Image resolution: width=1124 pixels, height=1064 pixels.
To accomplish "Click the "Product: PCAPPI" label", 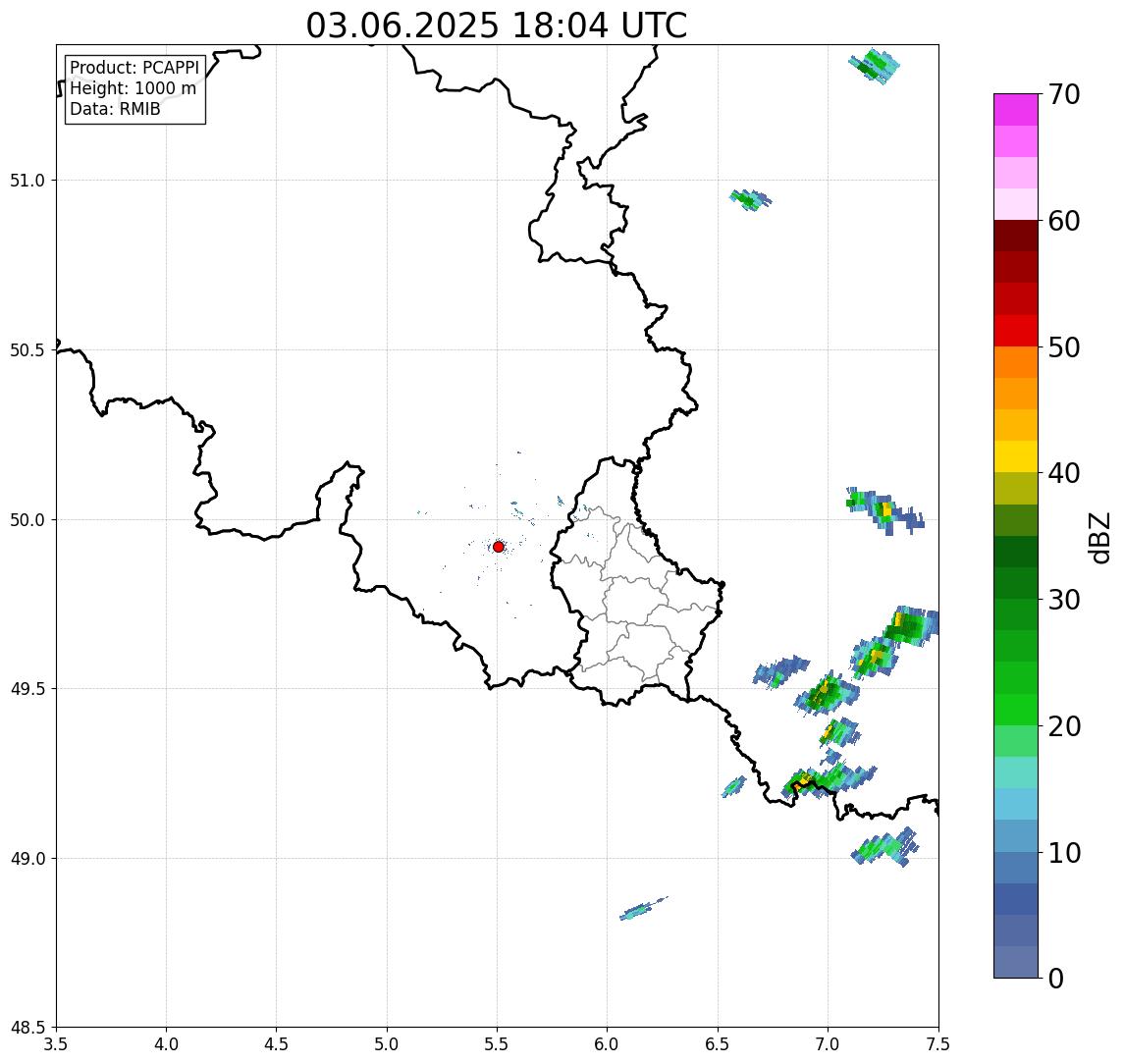I will coord(134,68).
